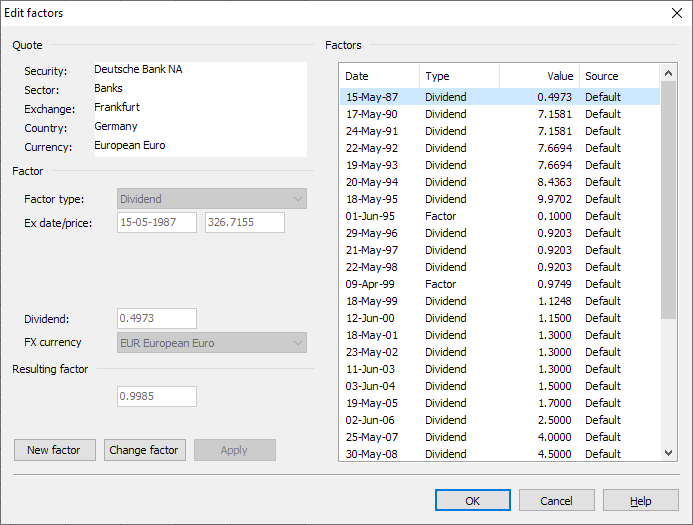Sort factors by Date column header
The width and height of the screenshot is (693, 525).
point(379,76)
